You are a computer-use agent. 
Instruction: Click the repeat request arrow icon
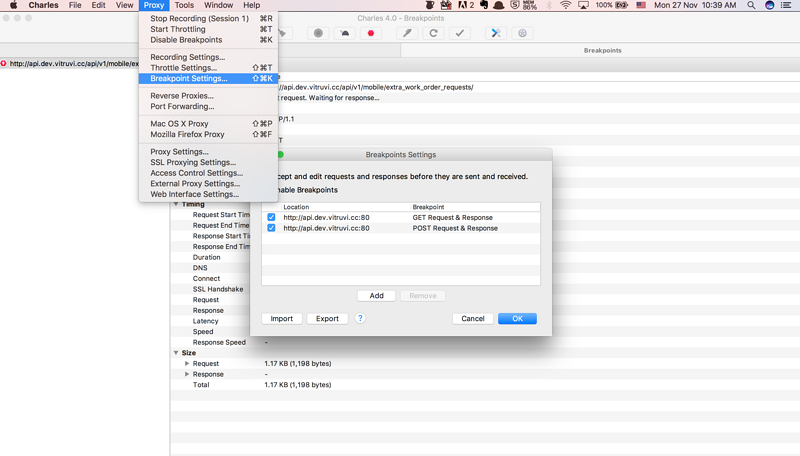click(x=433, y=33)
